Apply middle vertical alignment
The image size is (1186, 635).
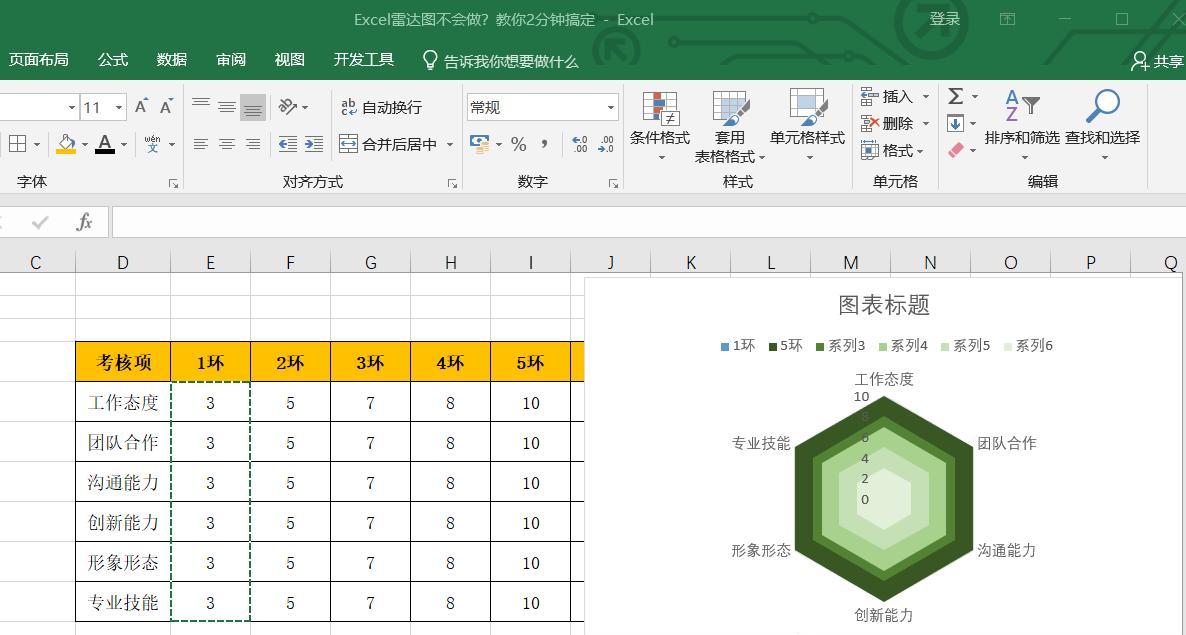tap(227, 107)
